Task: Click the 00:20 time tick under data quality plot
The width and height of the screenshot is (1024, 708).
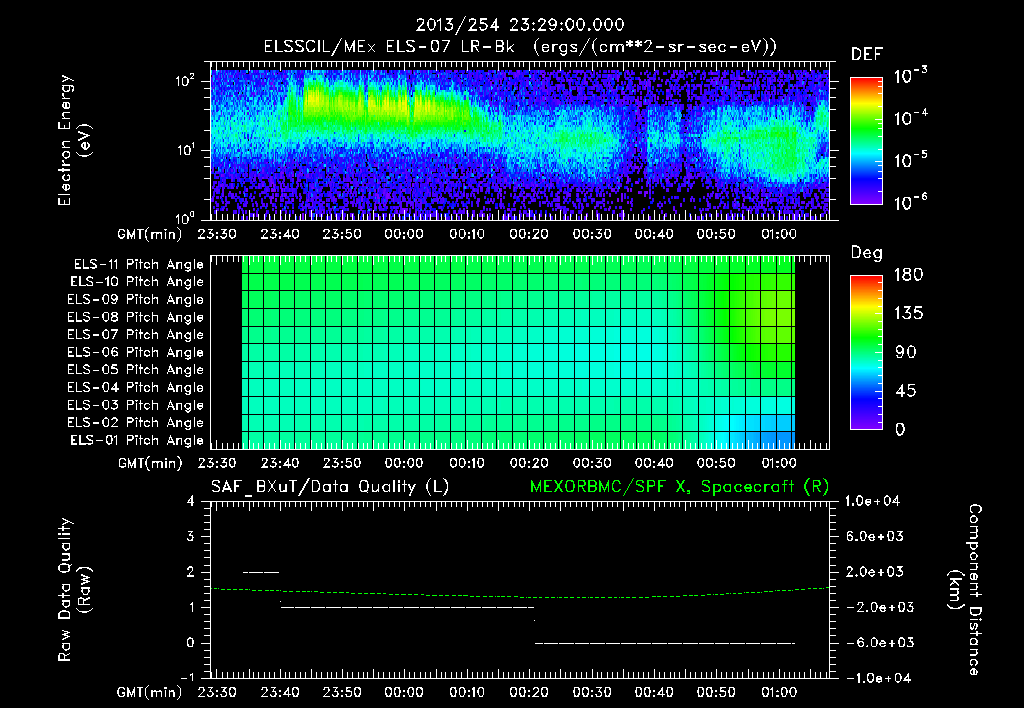Action: pos(528,692)
